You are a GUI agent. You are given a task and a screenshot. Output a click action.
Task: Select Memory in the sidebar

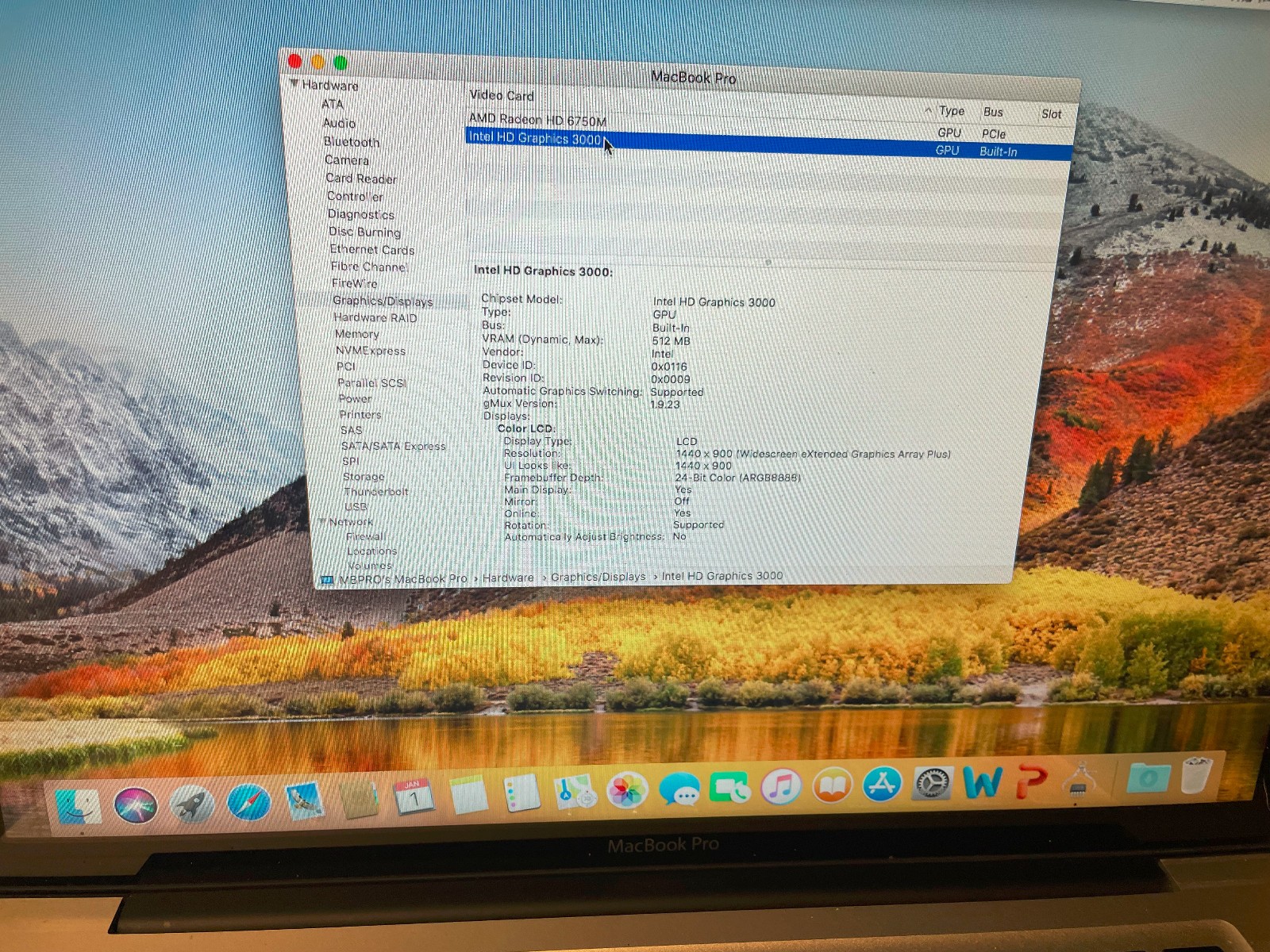click(x=357, y=334)
